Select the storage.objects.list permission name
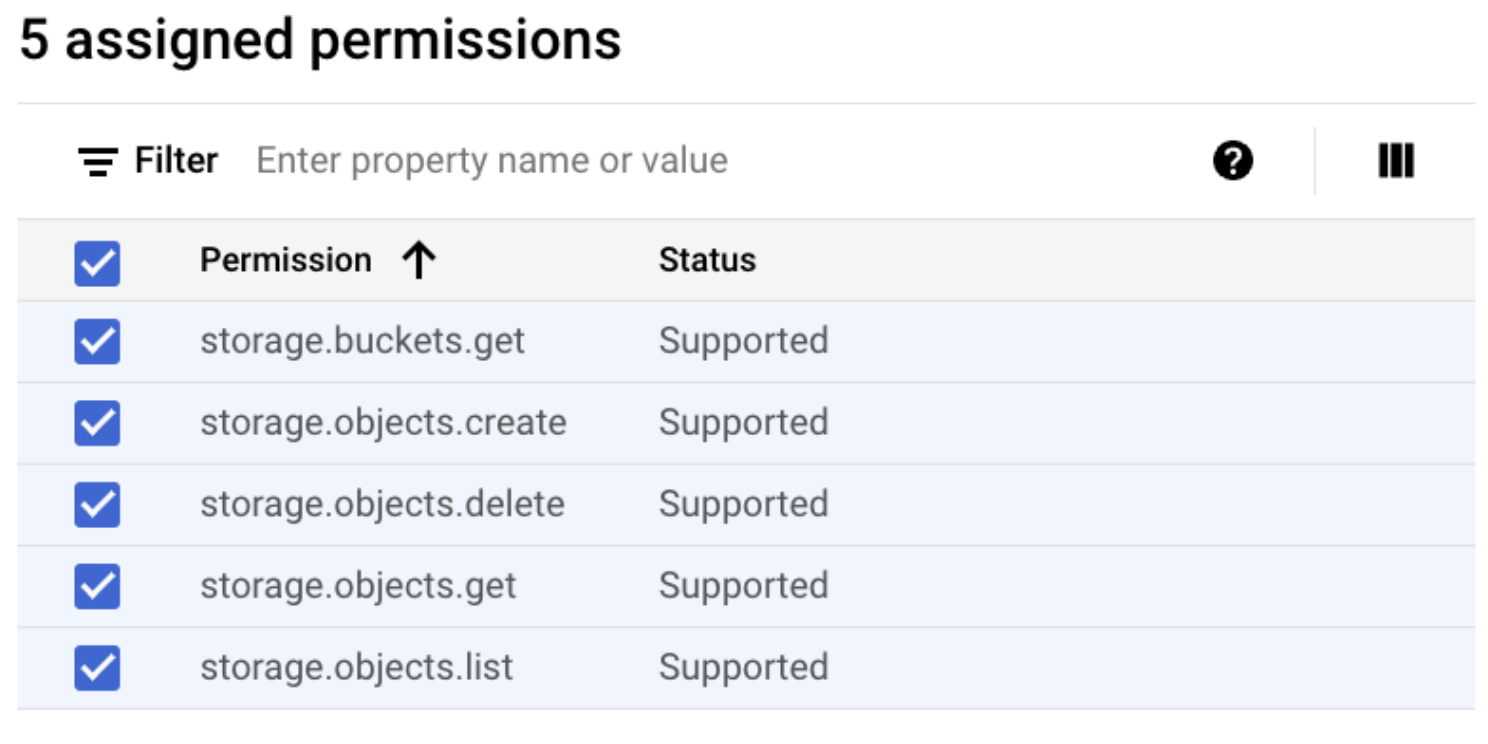This screenshot has height=744, width=1488. pos(356,668)
